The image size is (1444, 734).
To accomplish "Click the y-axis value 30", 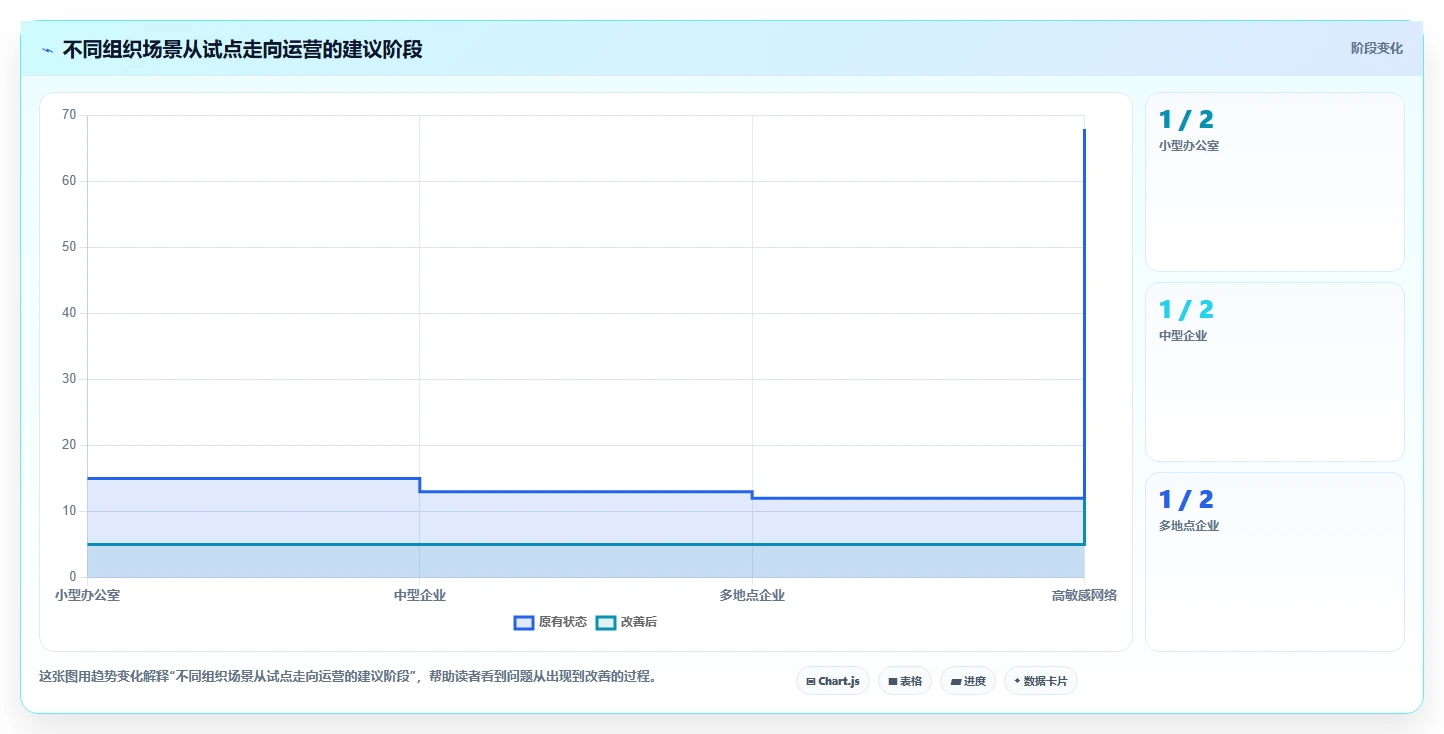I will coord(69,379).
